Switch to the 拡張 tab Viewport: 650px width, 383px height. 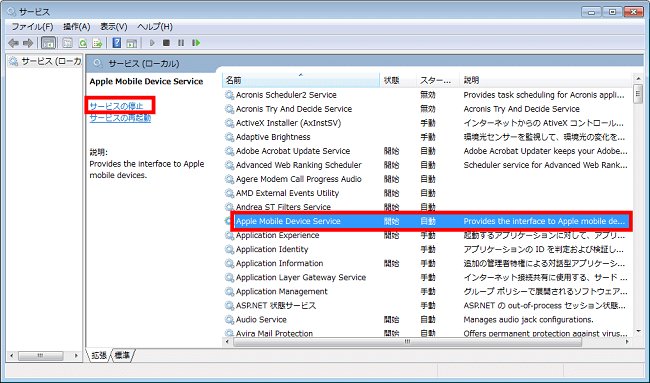click(99, 355)
